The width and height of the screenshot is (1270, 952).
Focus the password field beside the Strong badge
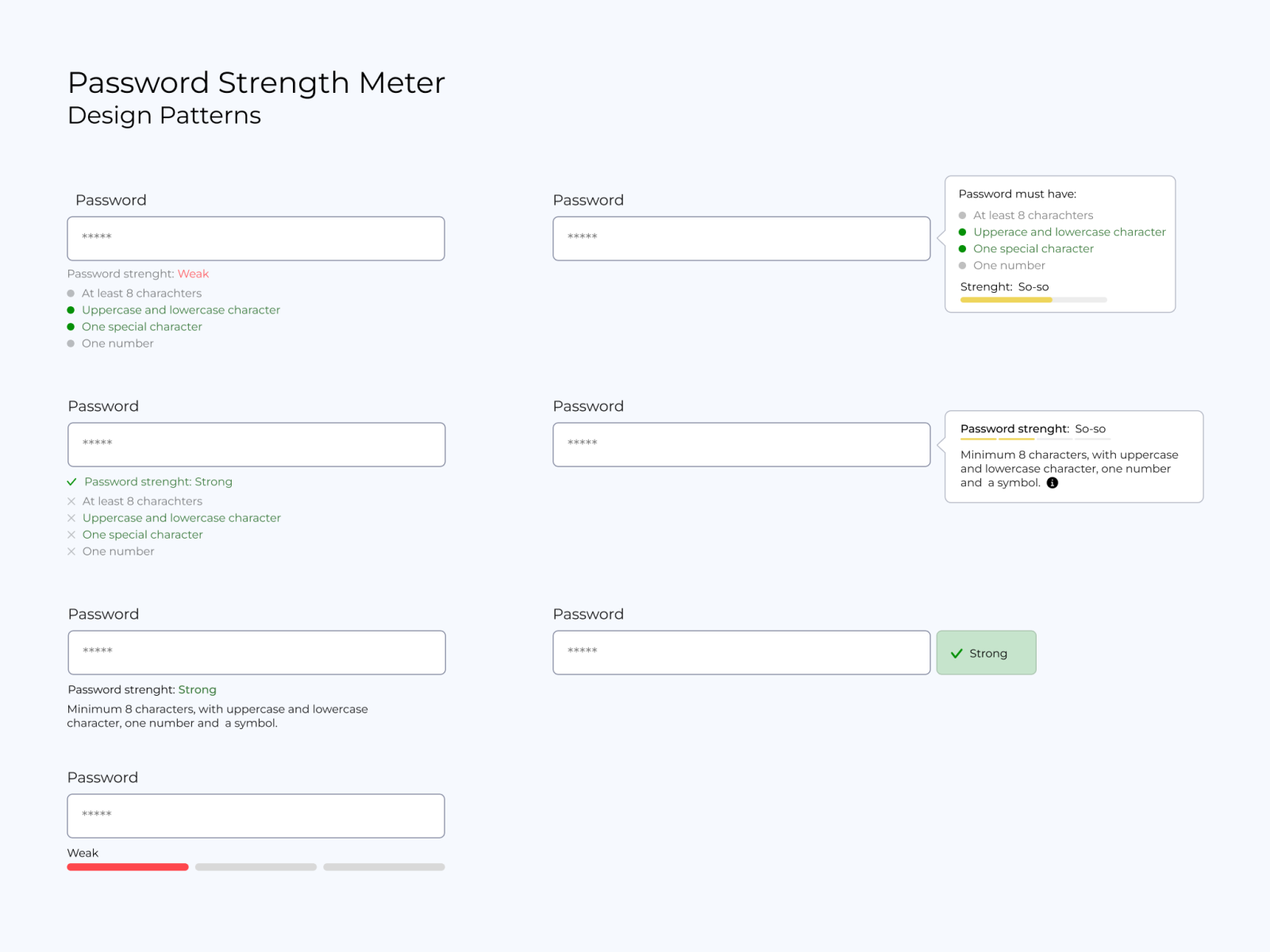tap(741, 652)
